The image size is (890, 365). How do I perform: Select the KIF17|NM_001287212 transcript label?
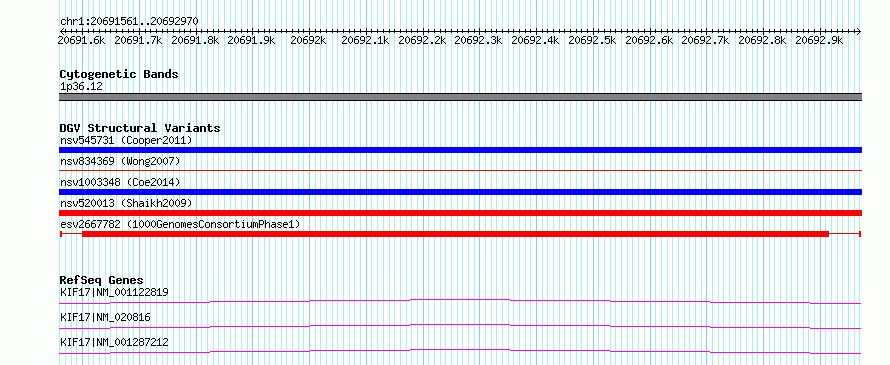114,343
